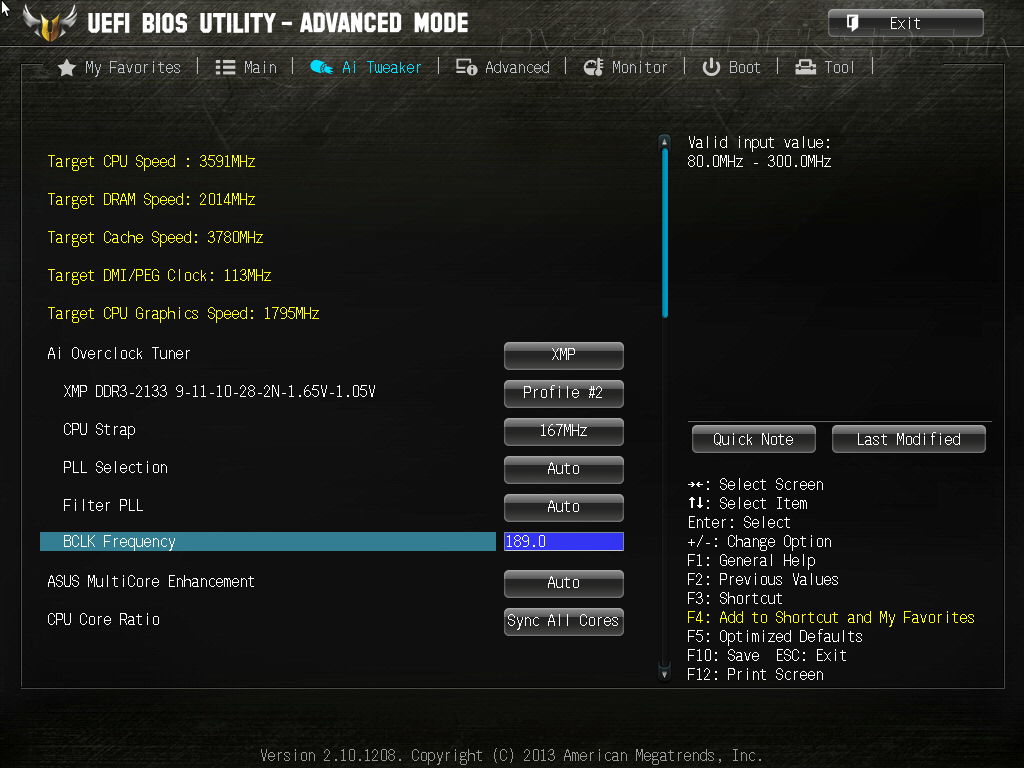Open the Filter PLL Auto dropdown

coord(564,507)
